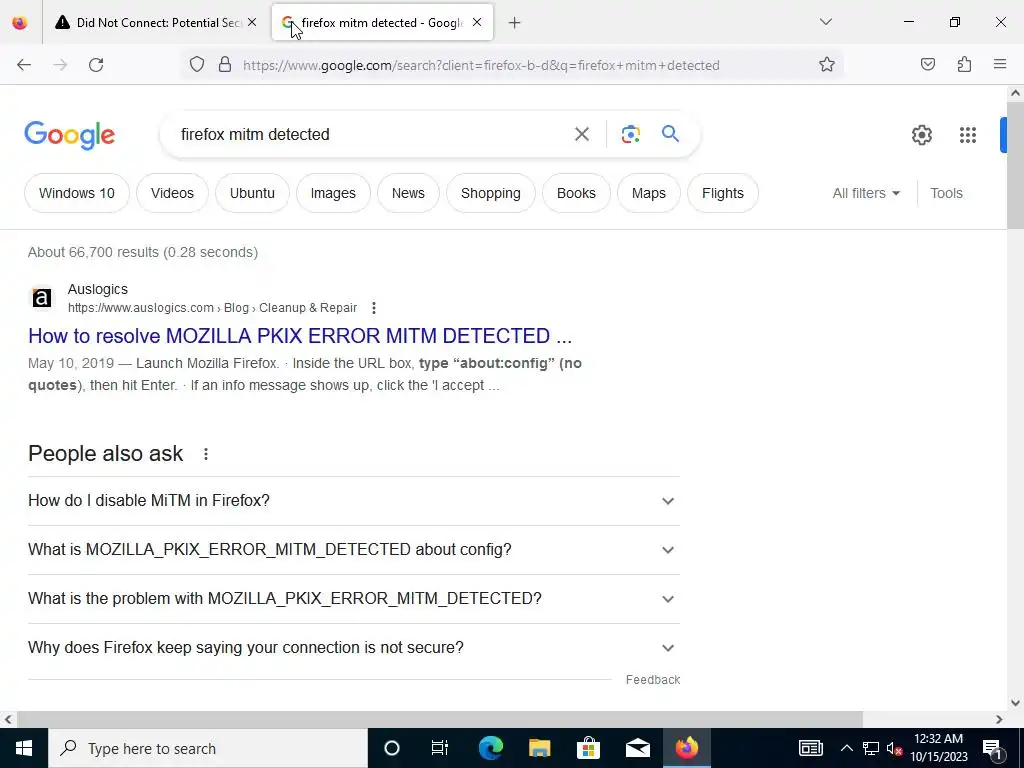The width and height of the screenshot is (1024, 768).
Task: Switch to Images results
Action: pyautogui.click(x=333, y=193)
